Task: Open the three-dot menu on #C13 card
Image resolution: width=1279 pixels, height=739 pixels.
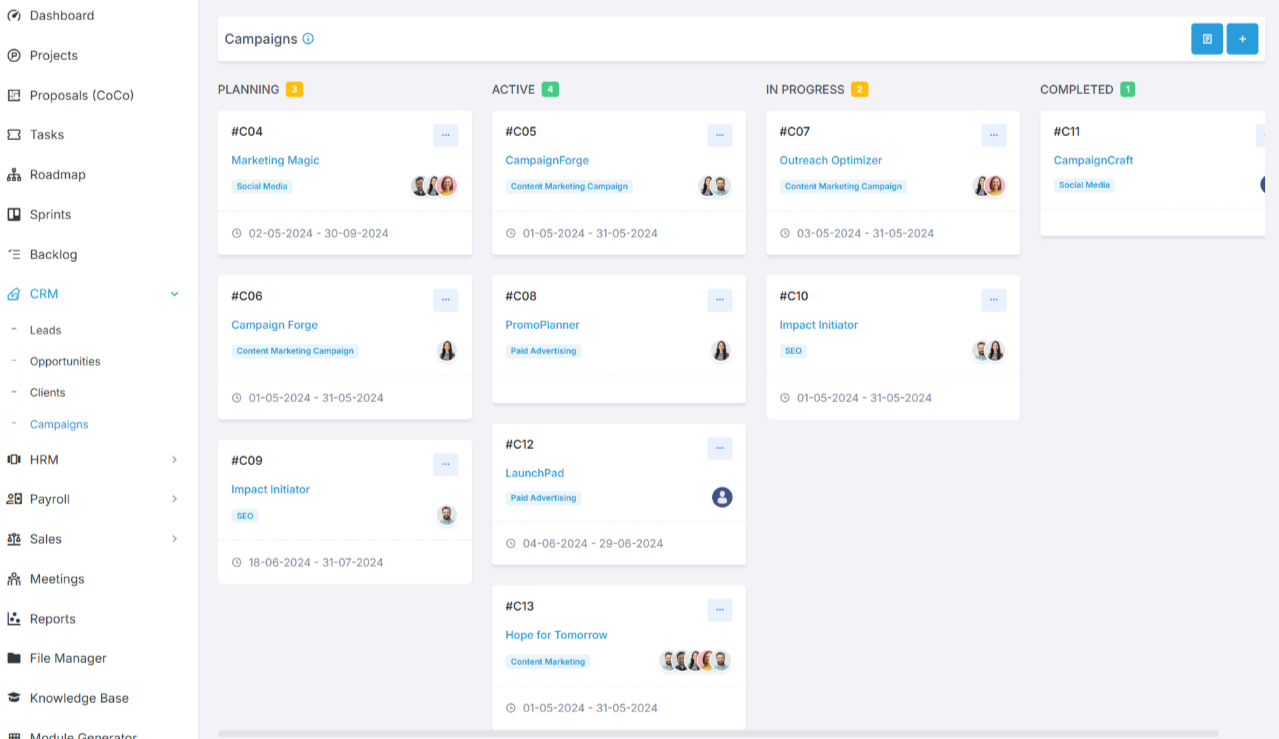Action: click(x=719, y=610)
